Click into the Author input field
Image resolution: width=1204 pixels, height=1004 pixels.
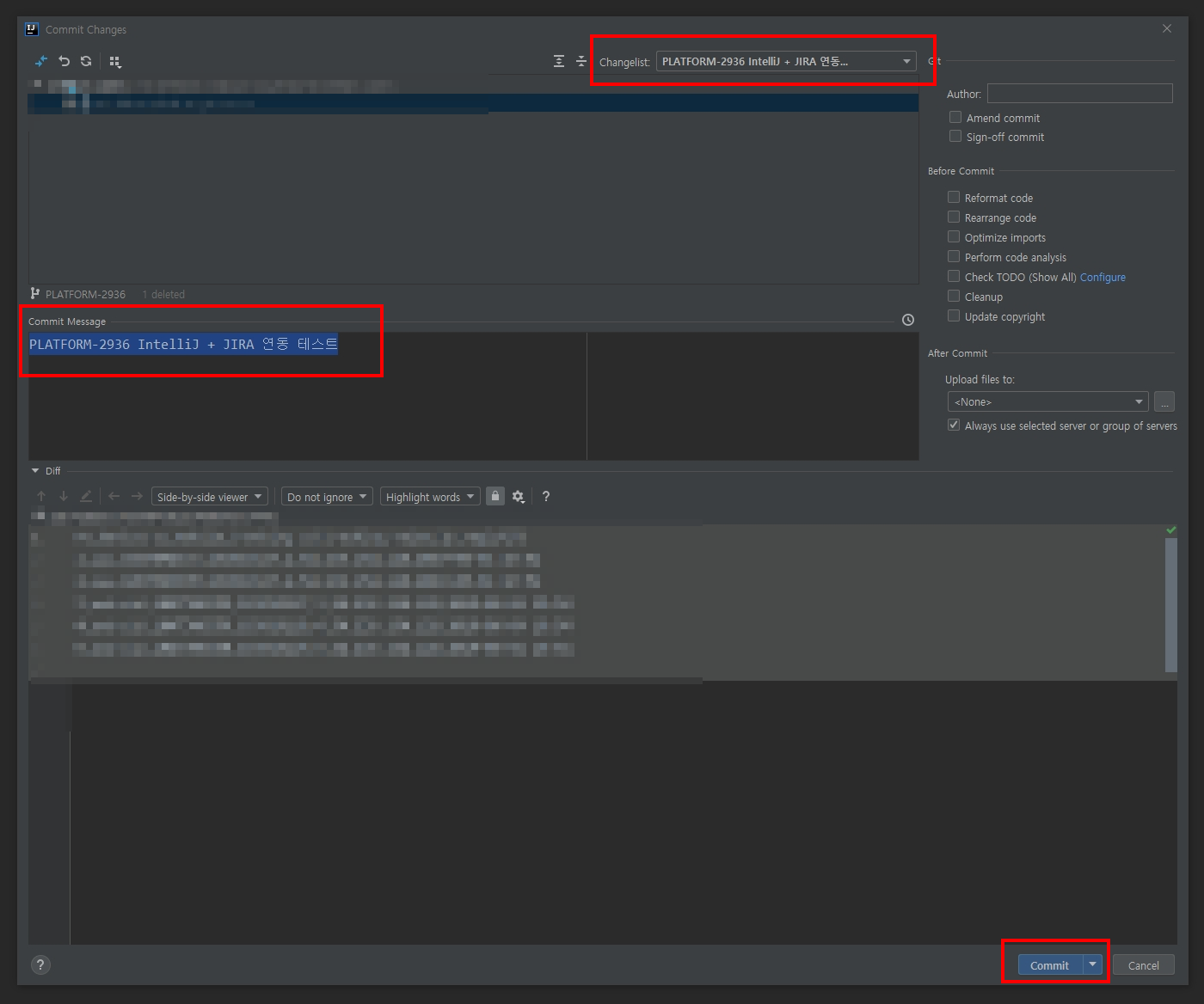1080,93
